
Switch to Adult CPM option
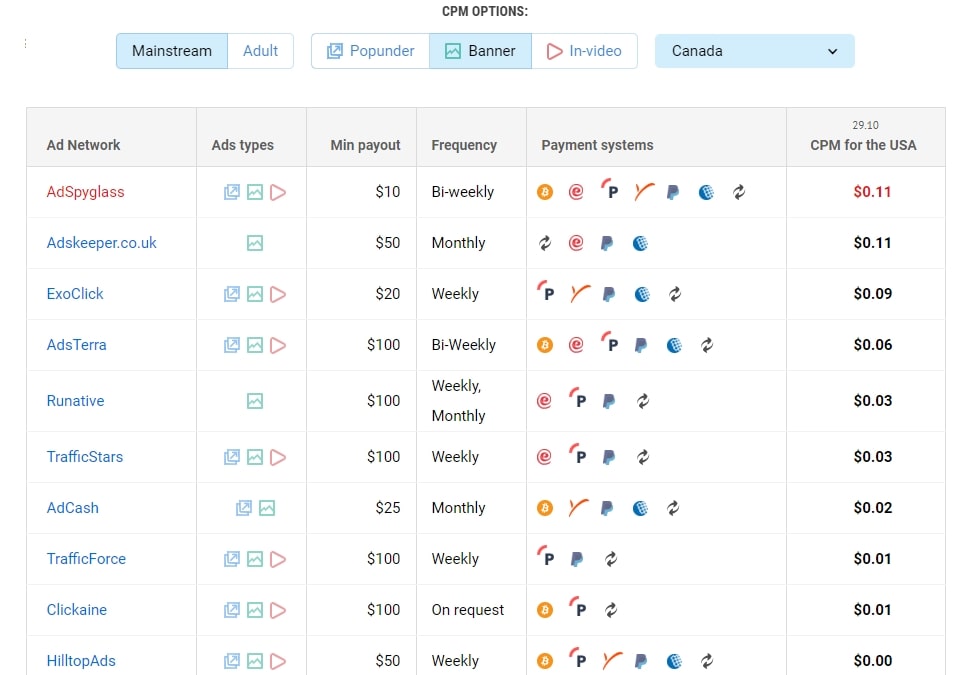tap(260, 51)
